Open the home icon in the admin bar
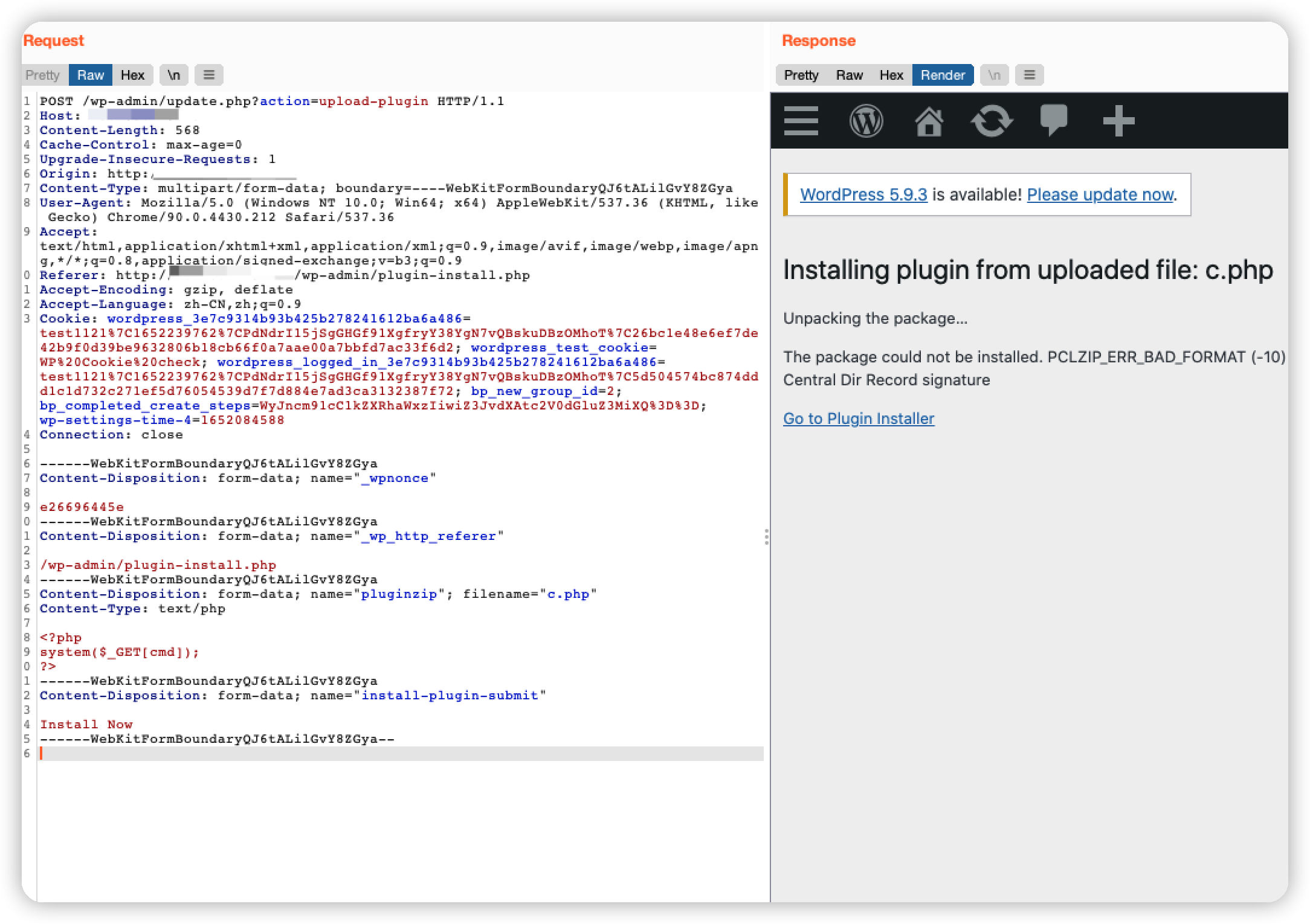The height and width of the screenshot is (924, 1310). pyautogui.click(x=929, y=121)
